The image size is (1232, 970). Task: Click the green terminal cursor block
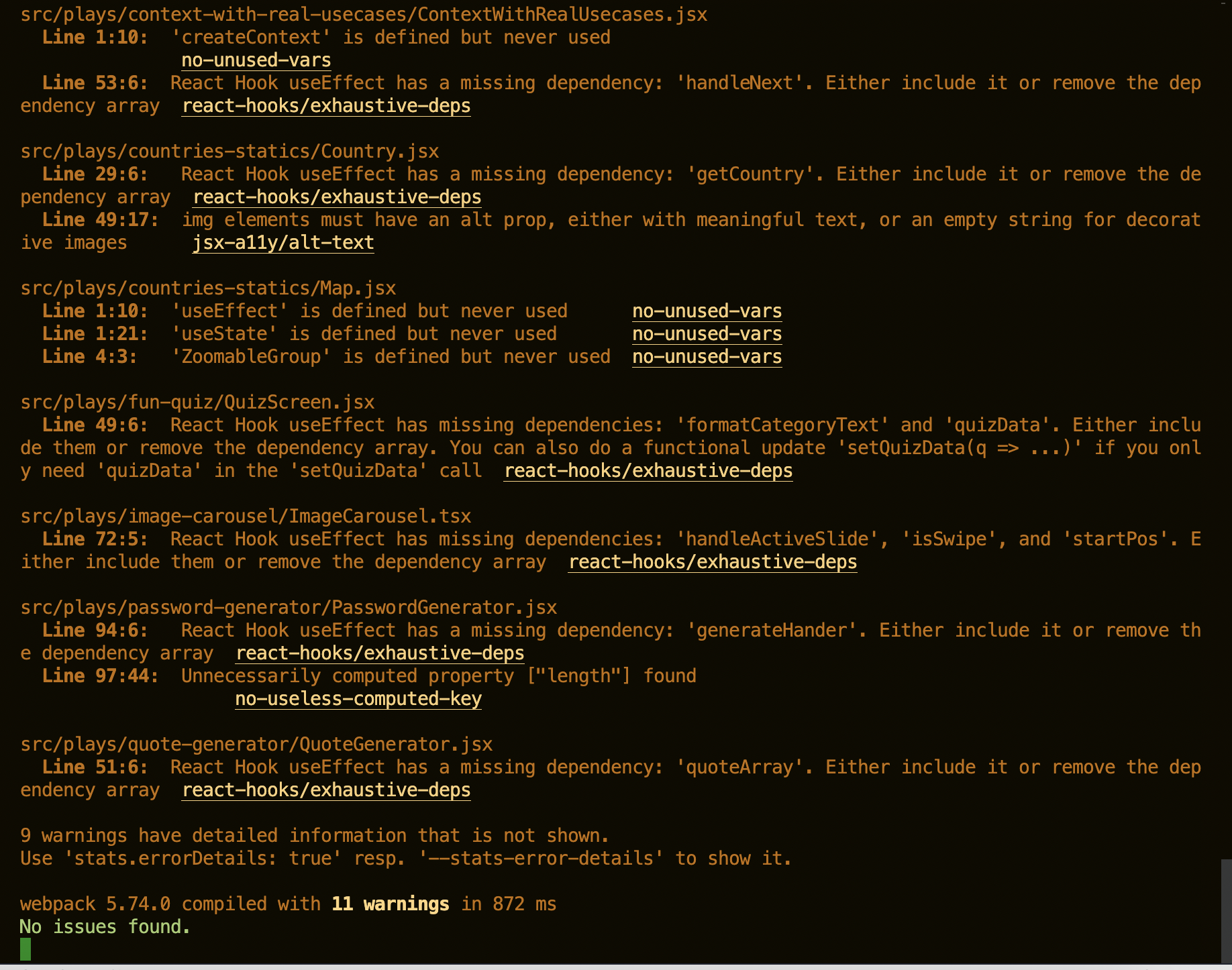(x=25, y=949)
